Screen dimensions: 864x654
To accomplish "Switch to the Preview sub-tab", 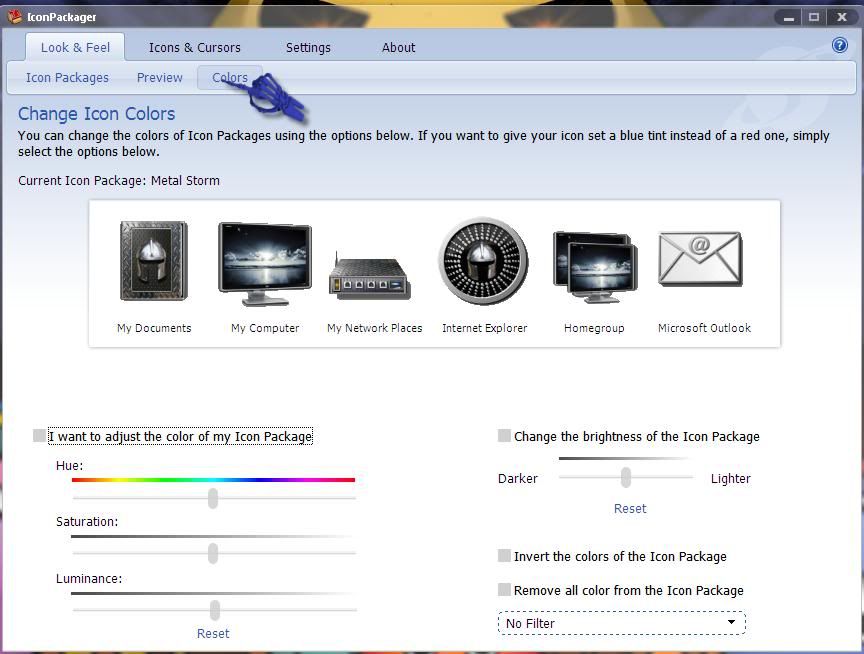I will (x=159, y=78).
